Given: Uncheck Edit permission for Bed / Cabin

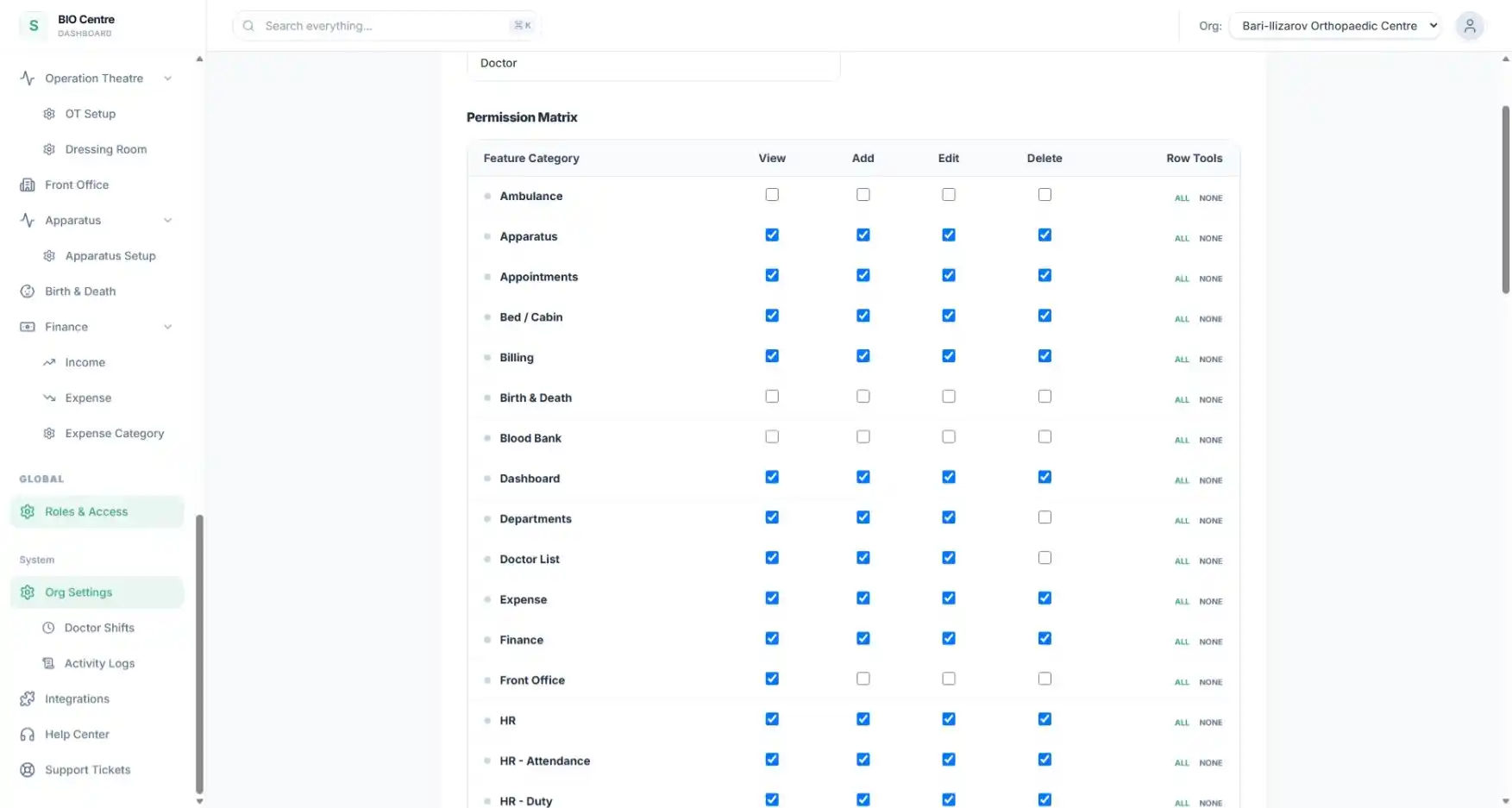Looking at the screenshot, I should click(x=949, y=316).
